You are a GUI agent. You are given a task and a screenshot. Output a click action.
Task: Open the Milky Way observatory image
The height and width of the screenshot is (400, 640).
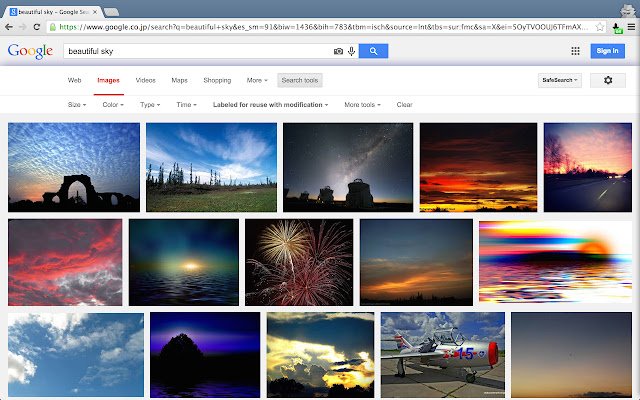(348, 167)
